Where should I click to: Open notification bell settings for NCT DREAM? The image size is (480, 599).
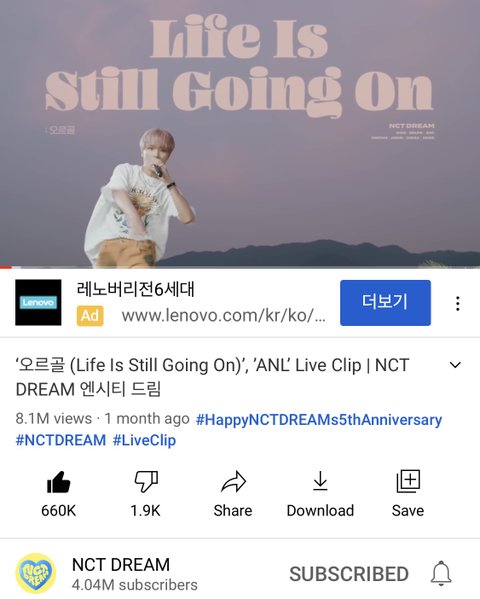[x=441, y=574]
